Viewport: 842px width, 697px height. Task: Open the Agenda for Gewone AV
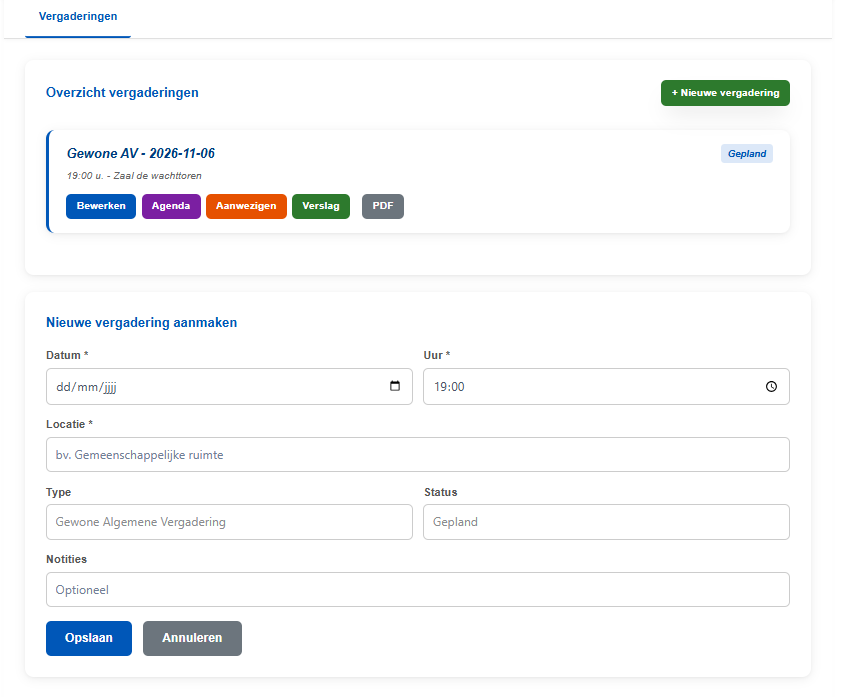[x=171, y=206]
